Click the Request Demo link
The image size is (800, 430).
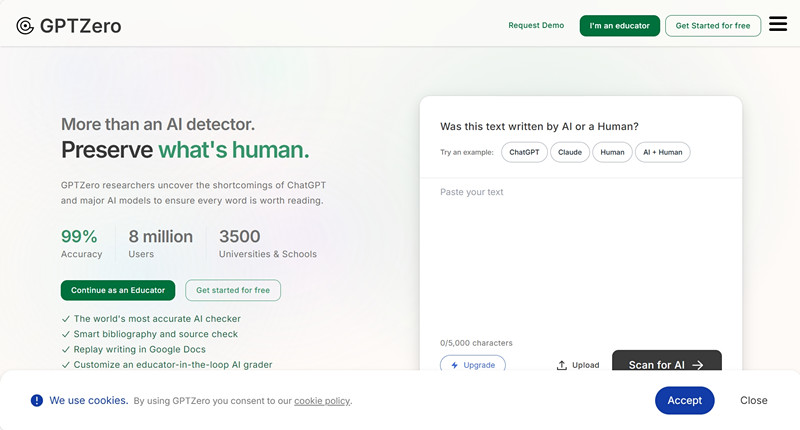(x=536, y=25)
